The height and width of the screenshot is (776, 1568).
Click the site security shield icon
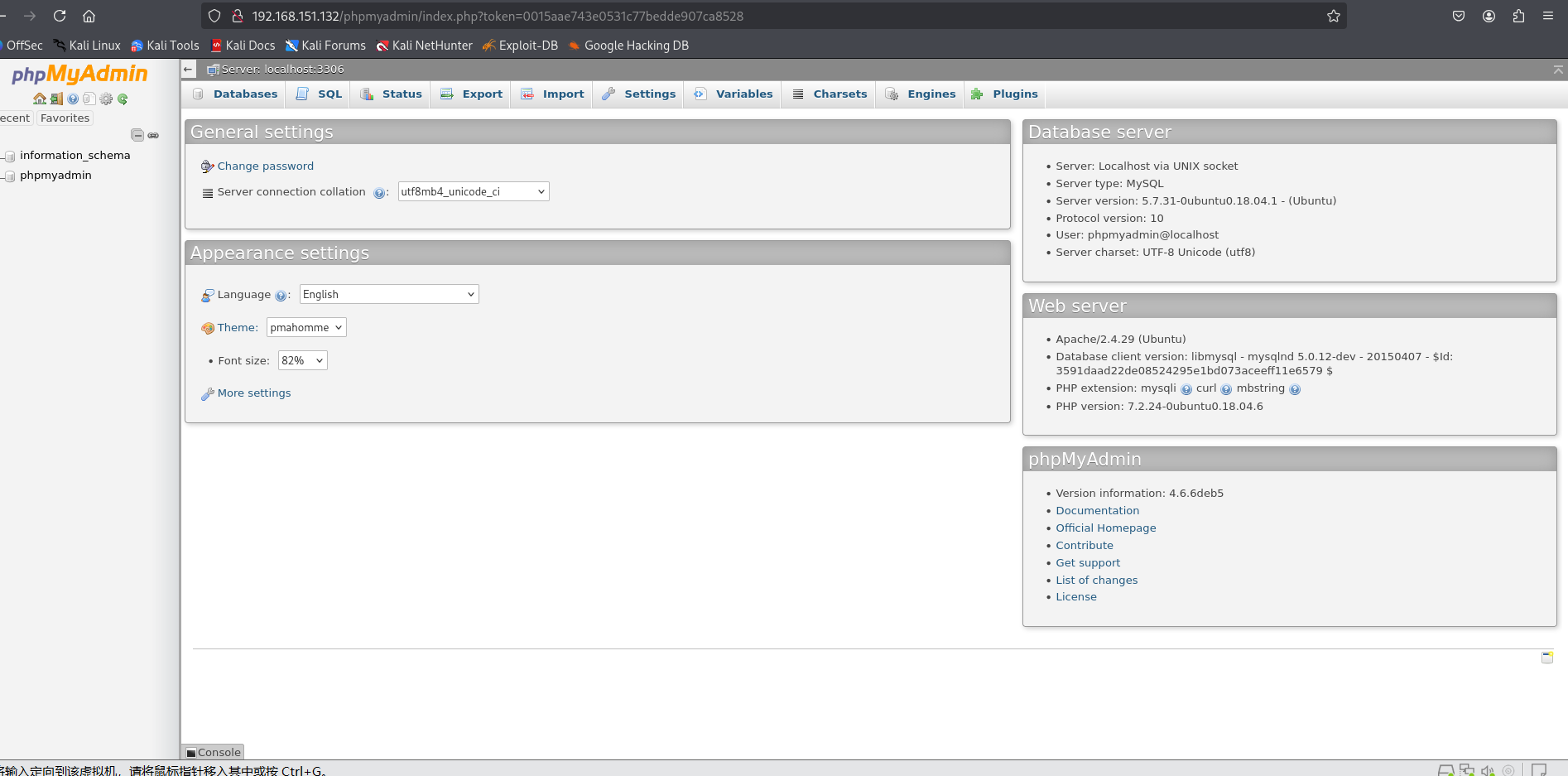coord(214,16)
